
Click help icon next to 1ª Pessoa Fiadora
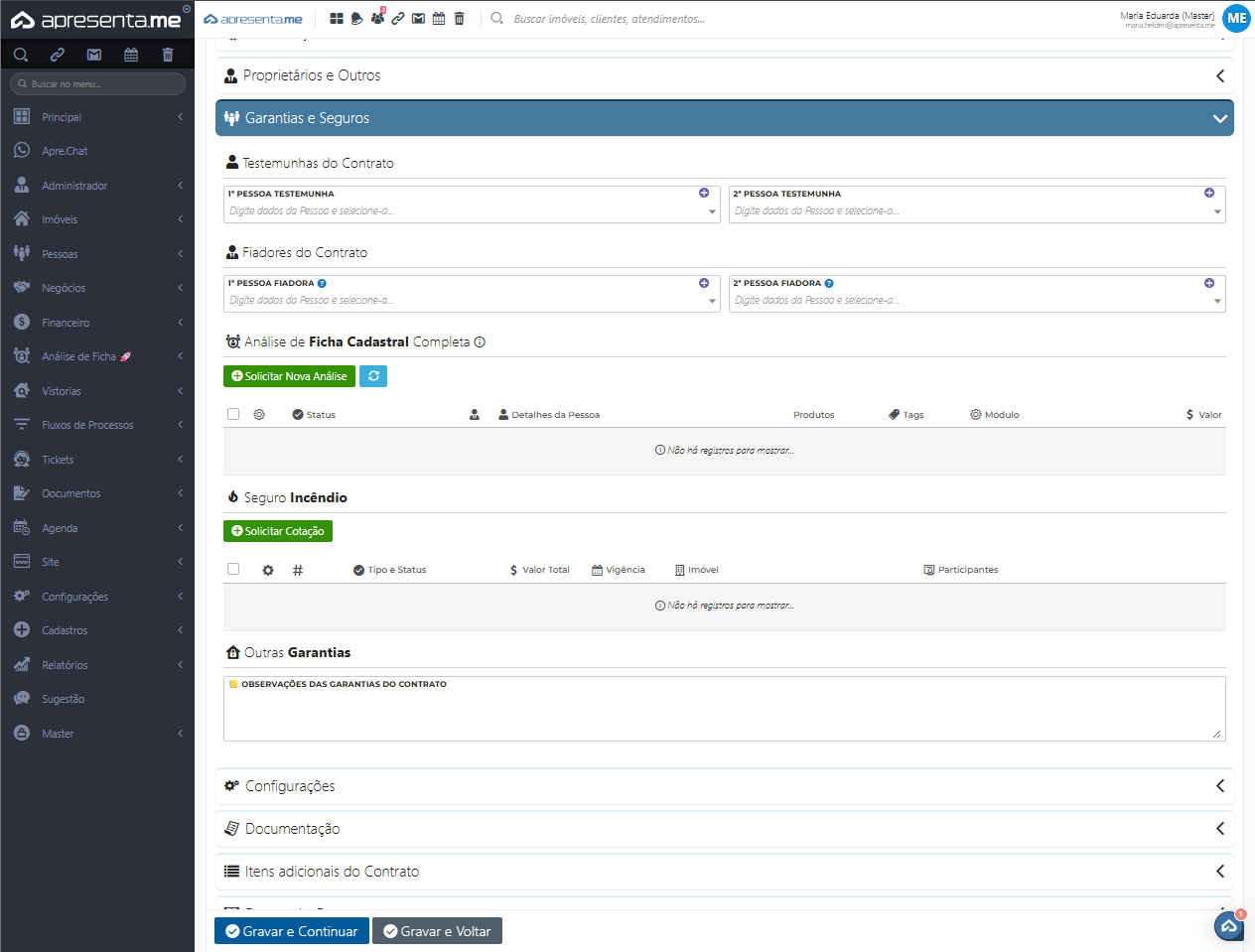[322, 284]
